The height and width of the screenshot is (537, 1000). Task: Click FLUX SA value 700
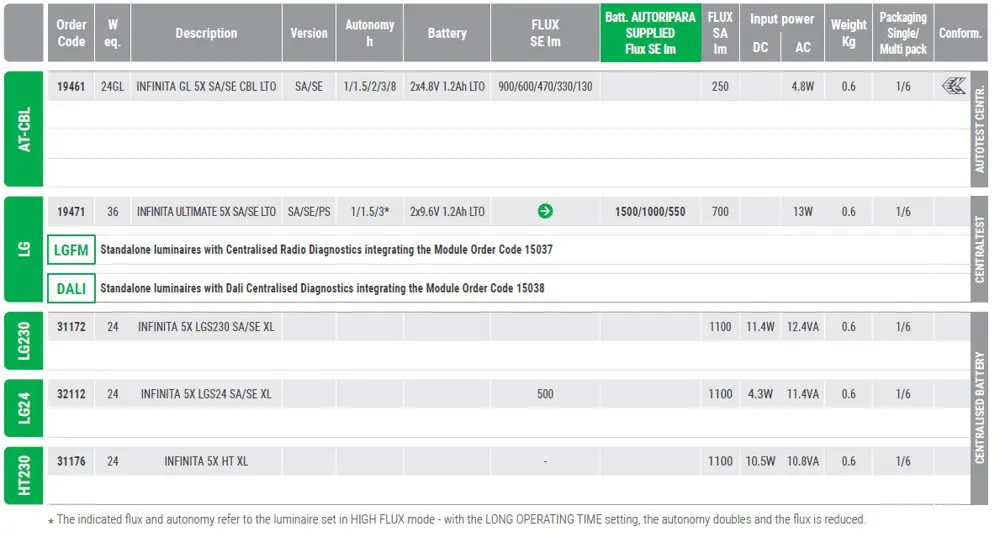(720, 212)
